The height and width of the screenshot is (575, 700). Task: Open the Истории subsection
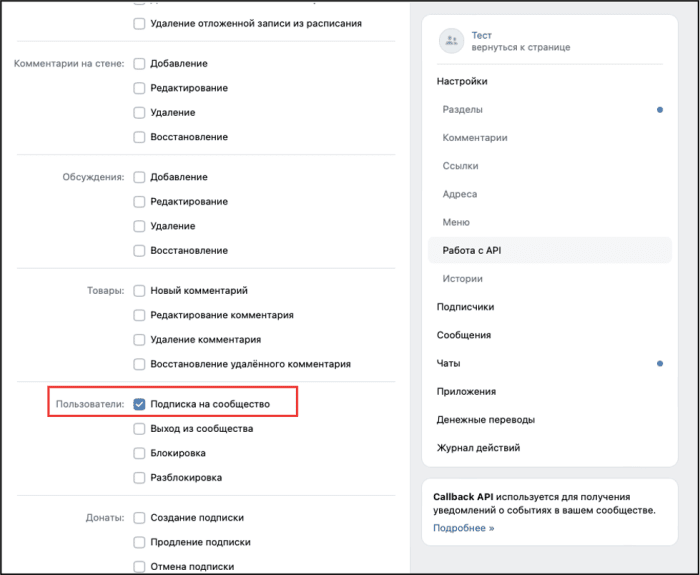coord(462,279)
